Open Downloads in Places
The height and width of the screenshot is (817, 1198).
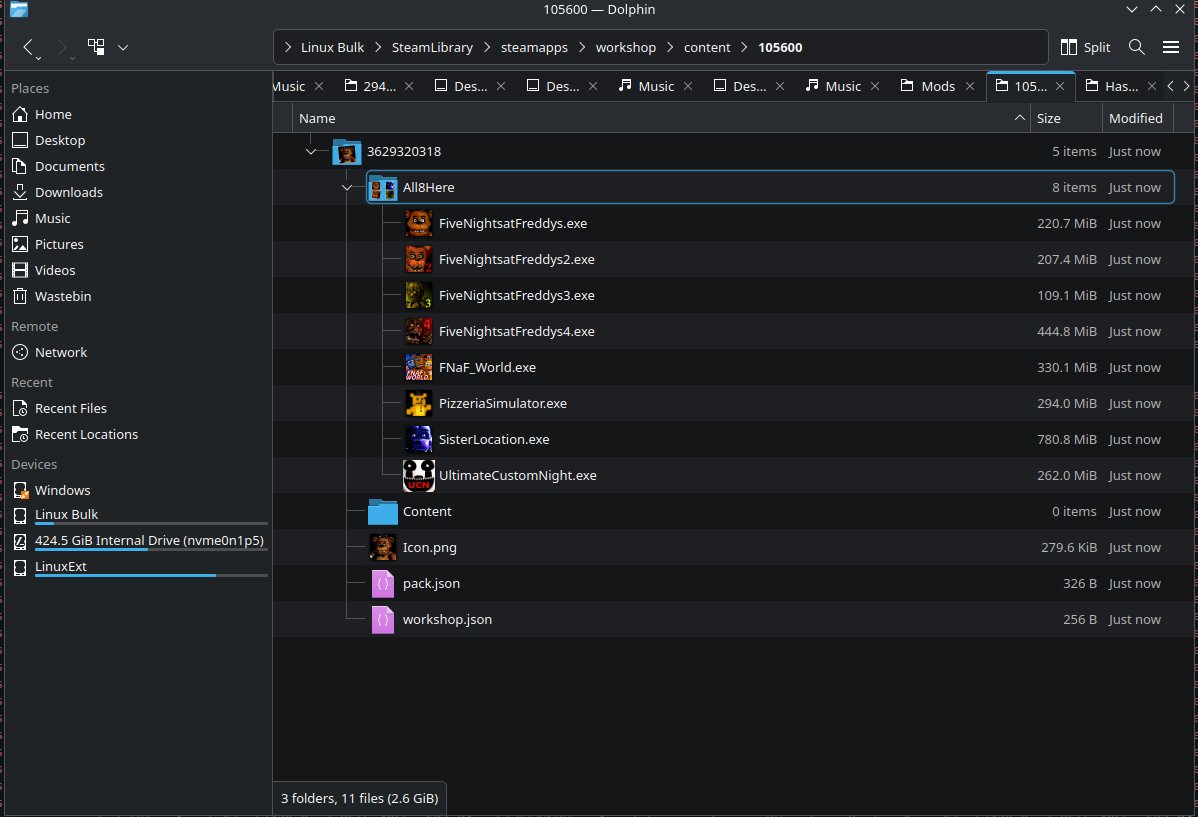[69, 192]
